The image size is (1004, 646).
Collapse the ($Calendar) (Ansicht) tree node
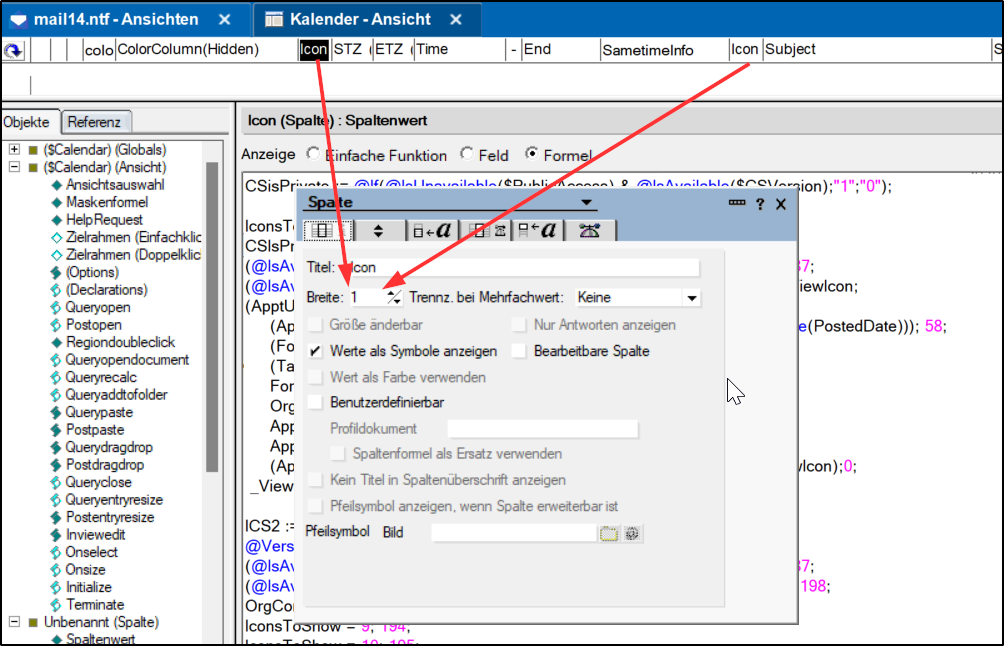click(x=15, y=168)
